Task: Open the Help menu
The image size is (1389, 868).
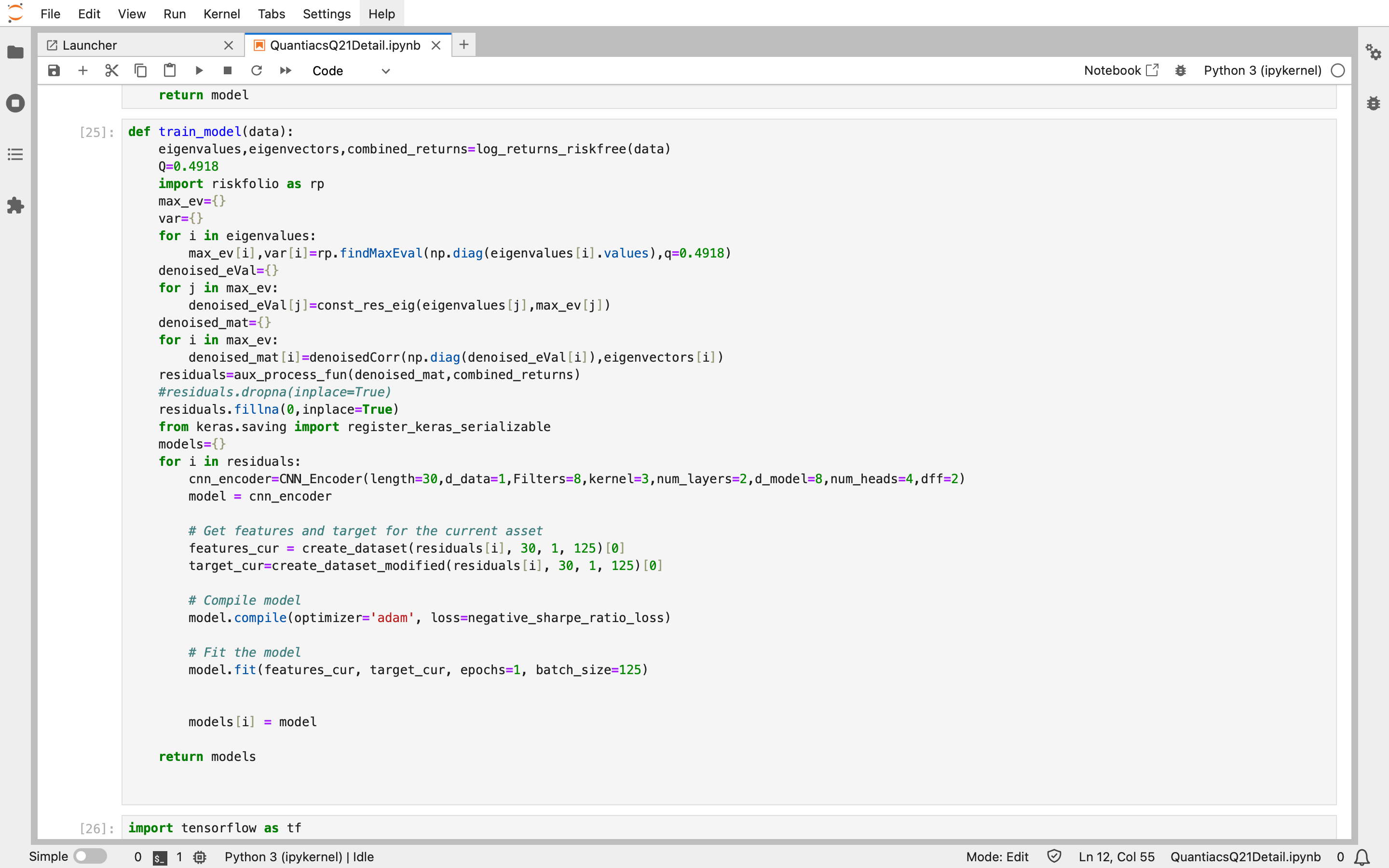Action: [x=381, y=14]
